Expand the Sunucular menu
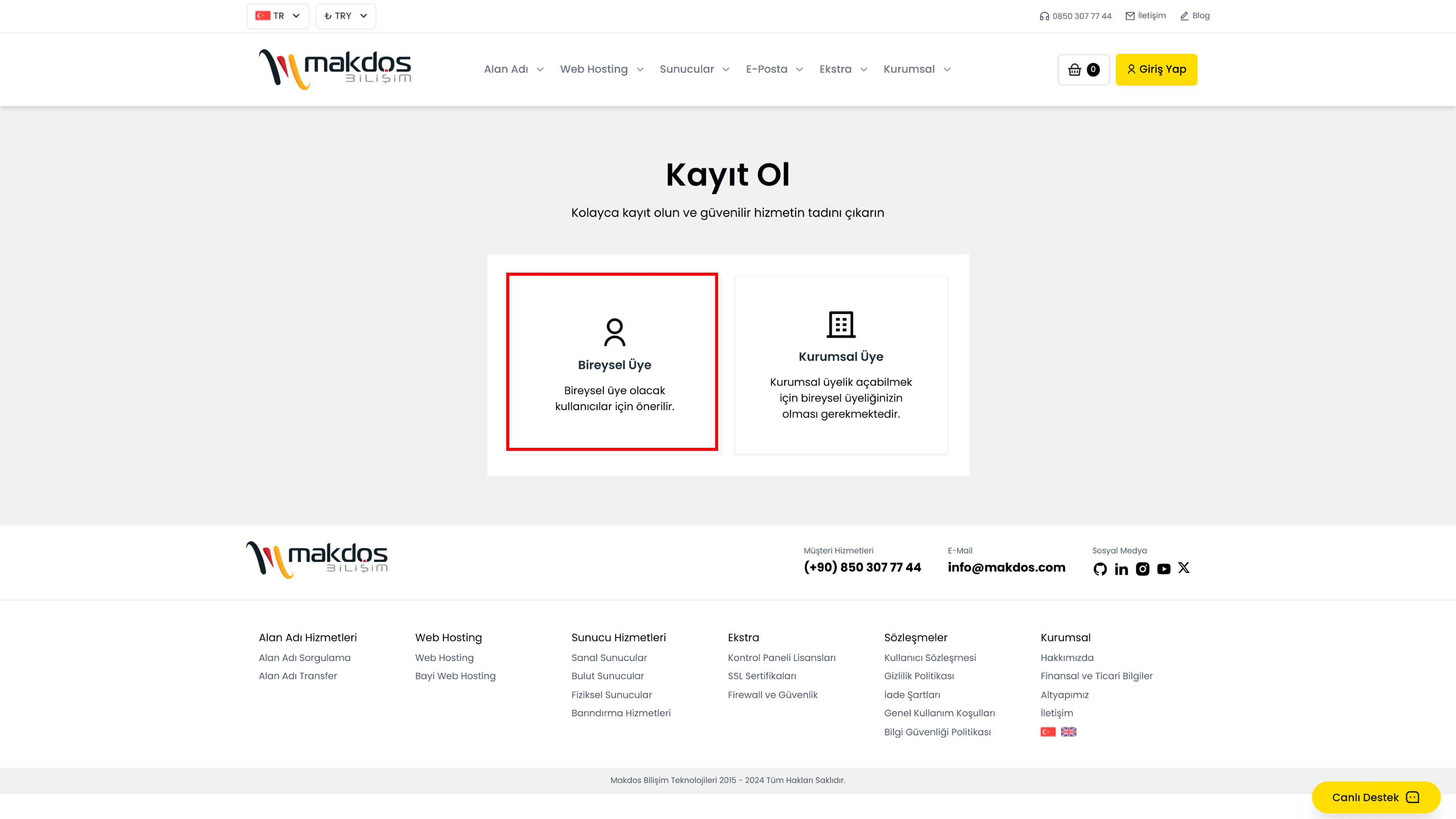This screenshot has height=819, width=1456. 695,69
